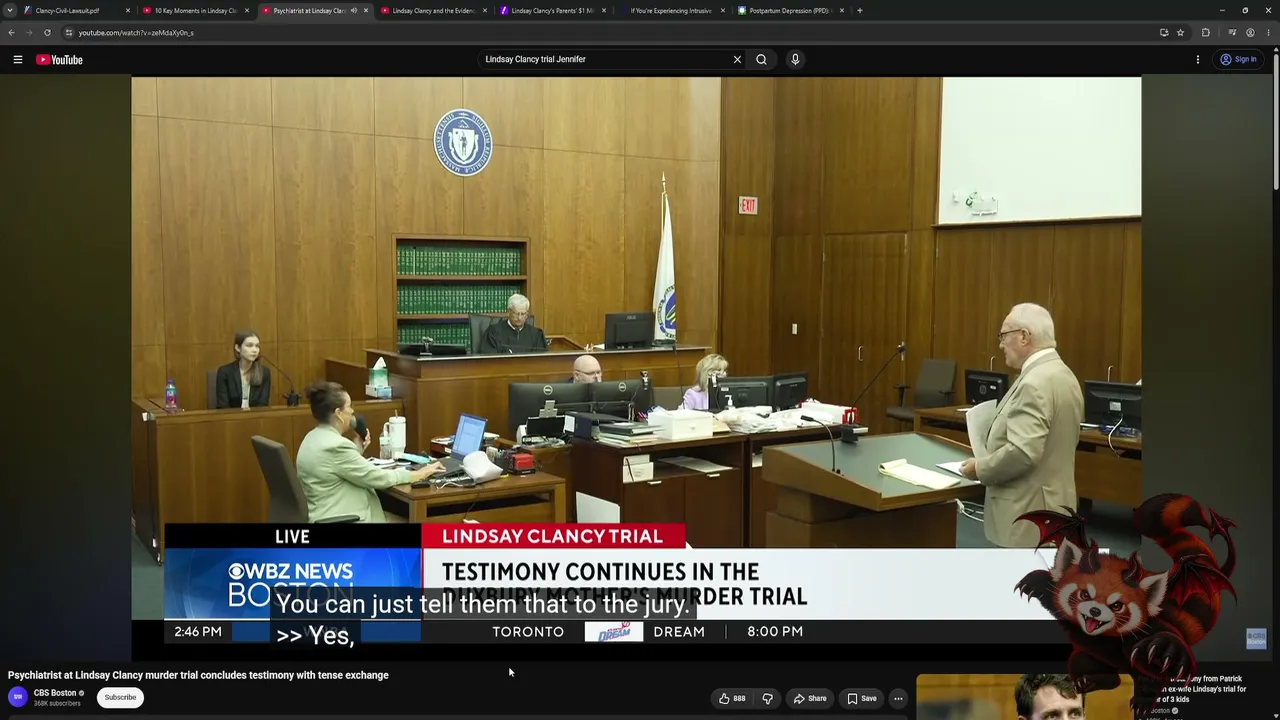Open the CBS Boston channel name
This screenshot has height=720, width=1280.
pos(55,693)
